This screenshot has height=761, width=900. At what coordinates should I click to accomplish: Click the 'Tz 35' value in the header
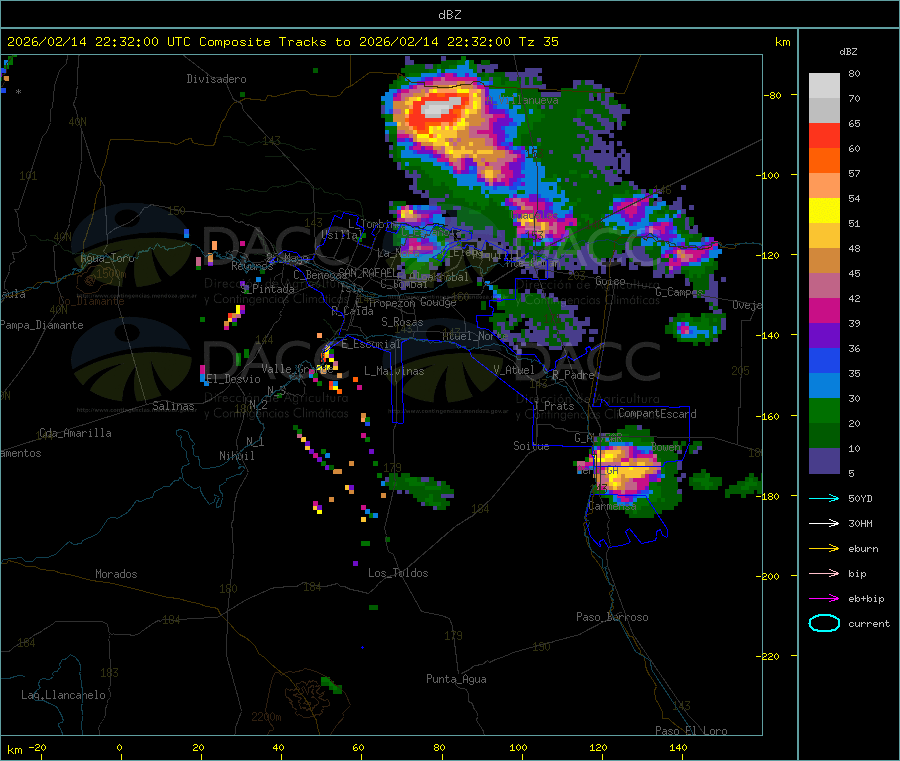point(538,42)
